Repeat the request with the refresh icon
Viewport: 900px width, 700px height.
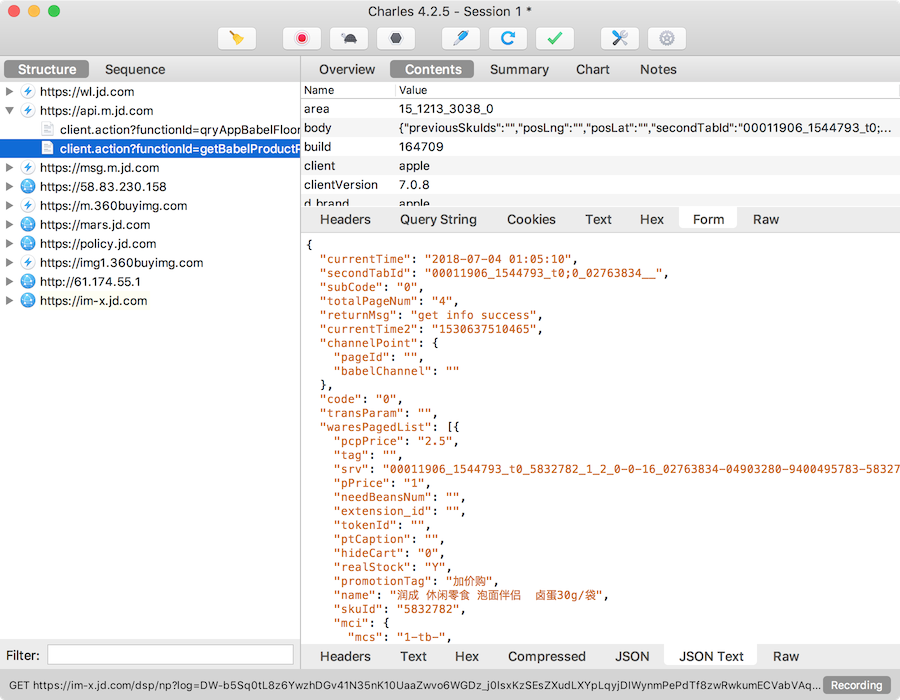(507, 38)
